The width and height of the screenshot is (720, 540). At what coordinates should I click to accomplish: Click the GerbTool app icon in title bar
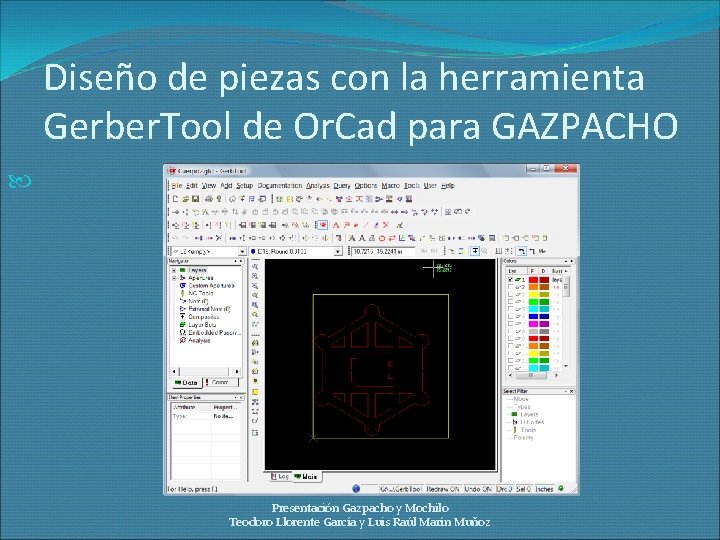coord(172,171)
